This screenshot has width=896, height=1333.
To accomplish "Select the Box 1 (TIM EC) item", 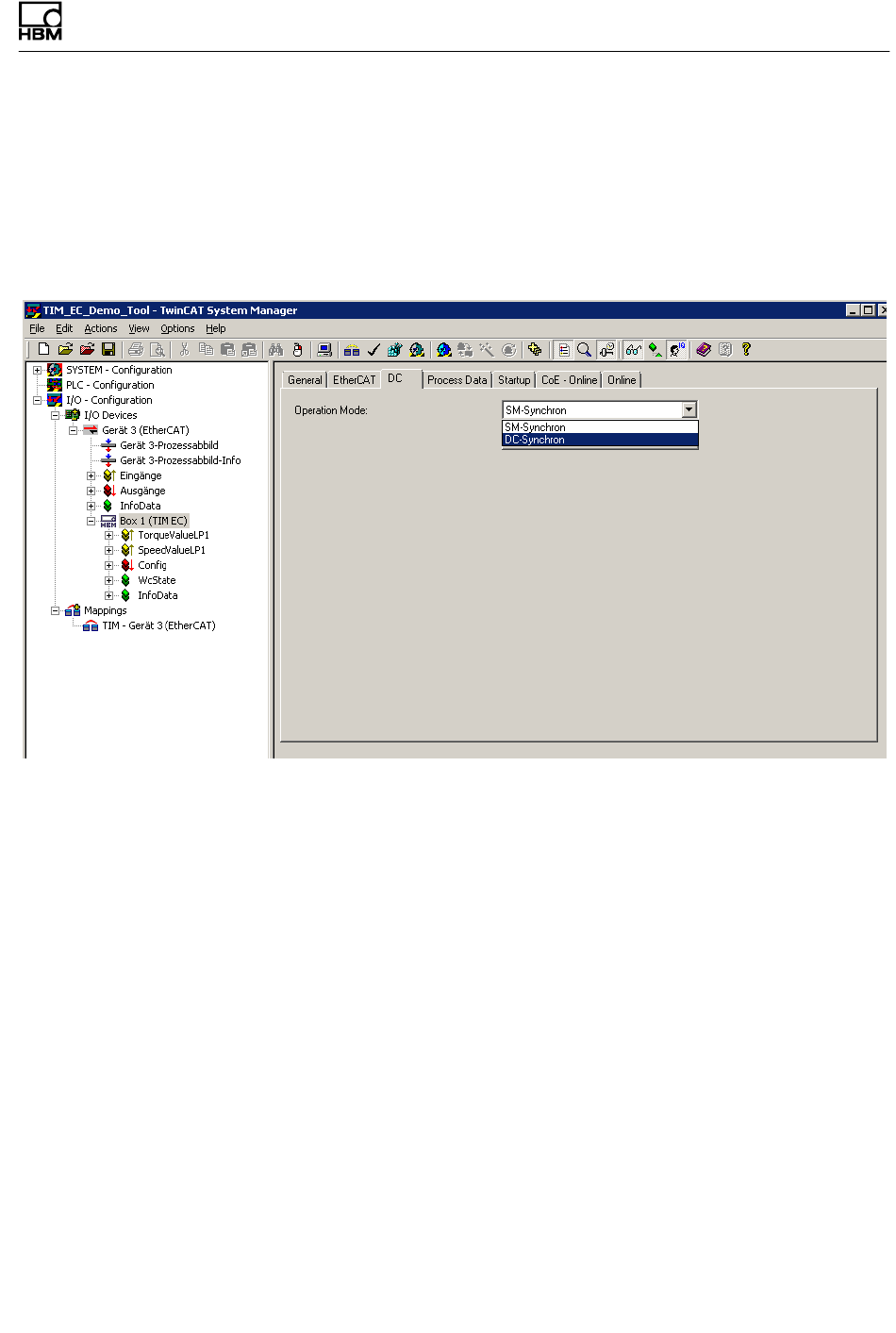I will point(154,521).
